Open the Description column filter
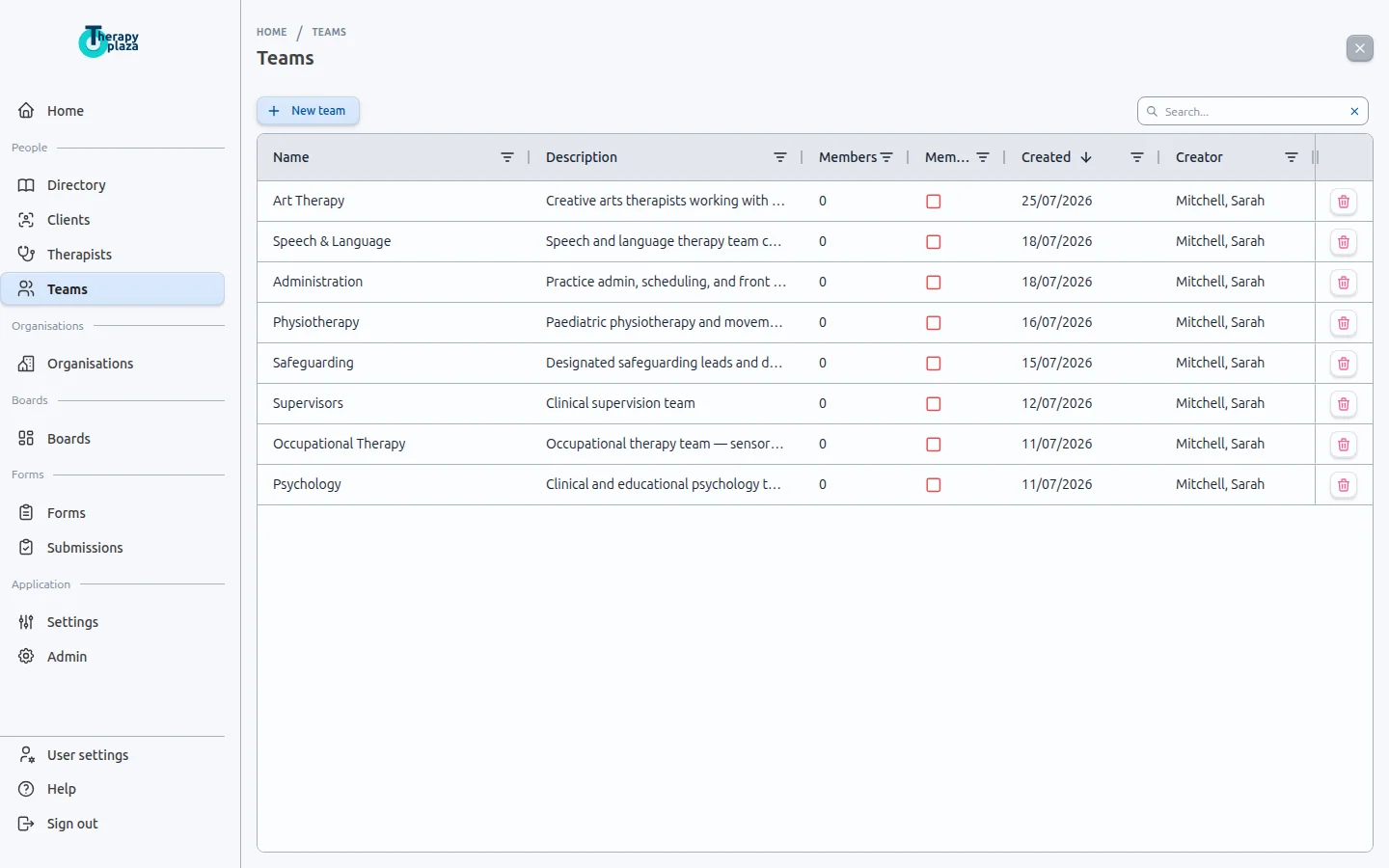 tap(780, 157)
